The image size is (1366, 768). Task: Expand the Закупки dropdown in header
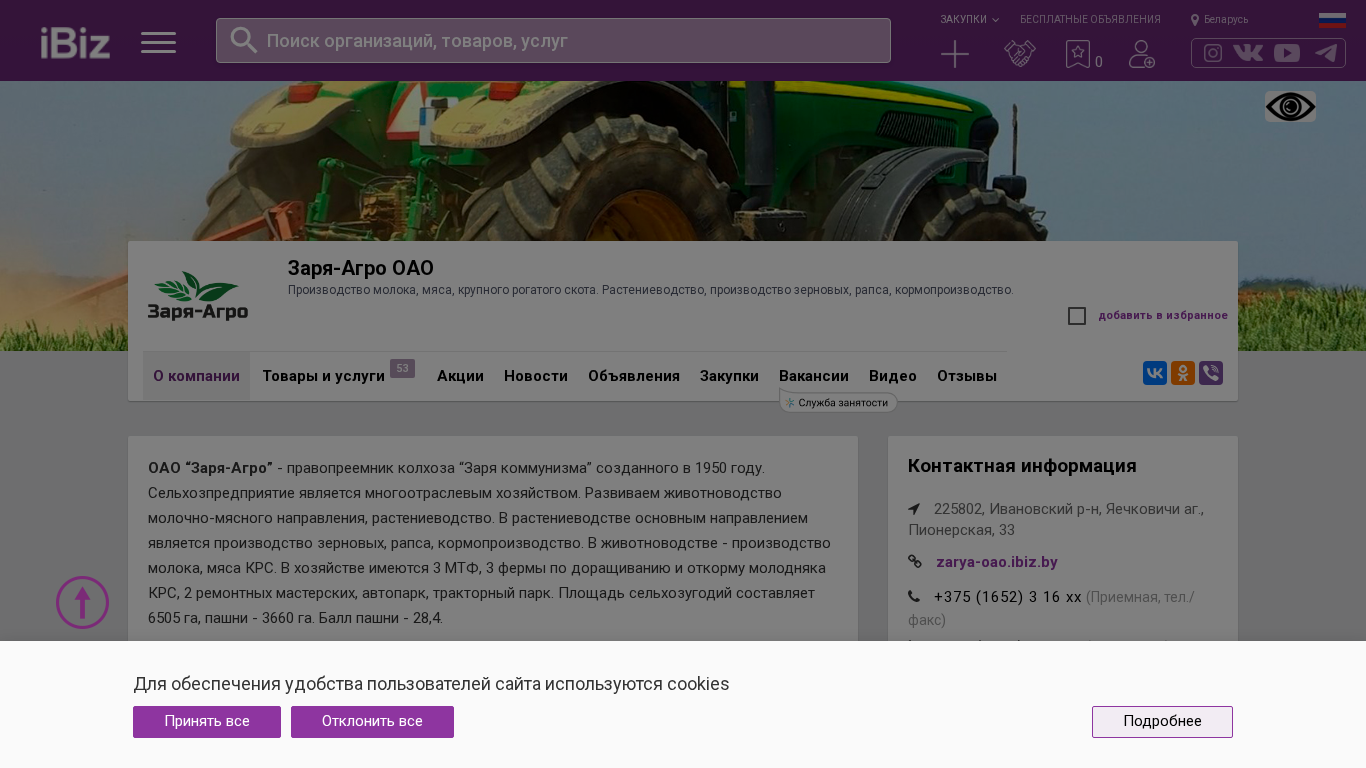[969, 19]
